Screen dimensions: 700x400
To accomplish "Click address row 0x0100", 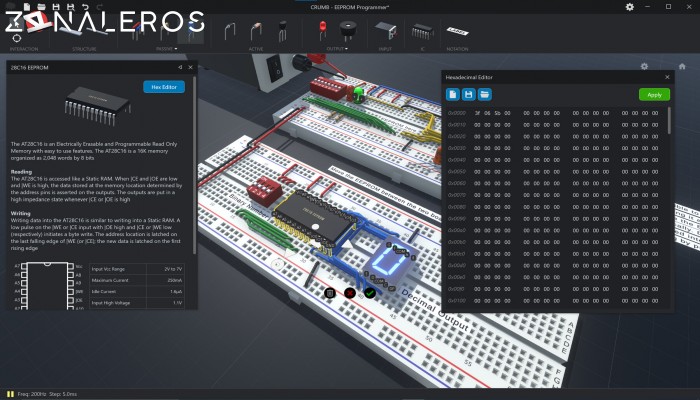I will 457,301.
